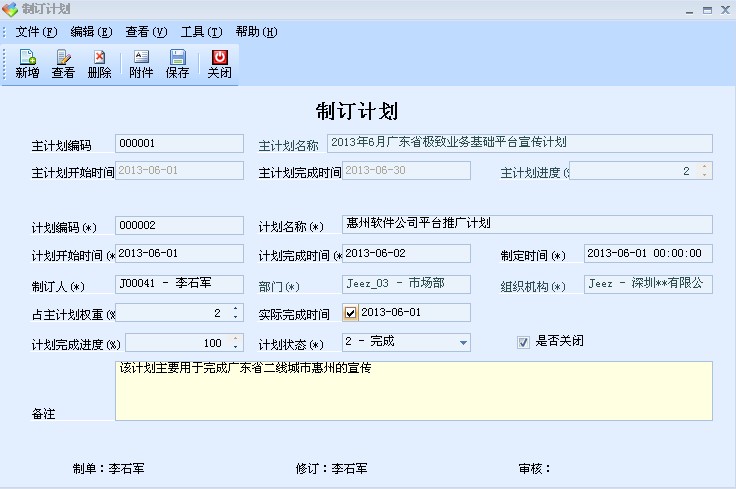Click the 主计划开始时间 date field
The width and height of the screenshot is (736, 489).
point(179,170)
